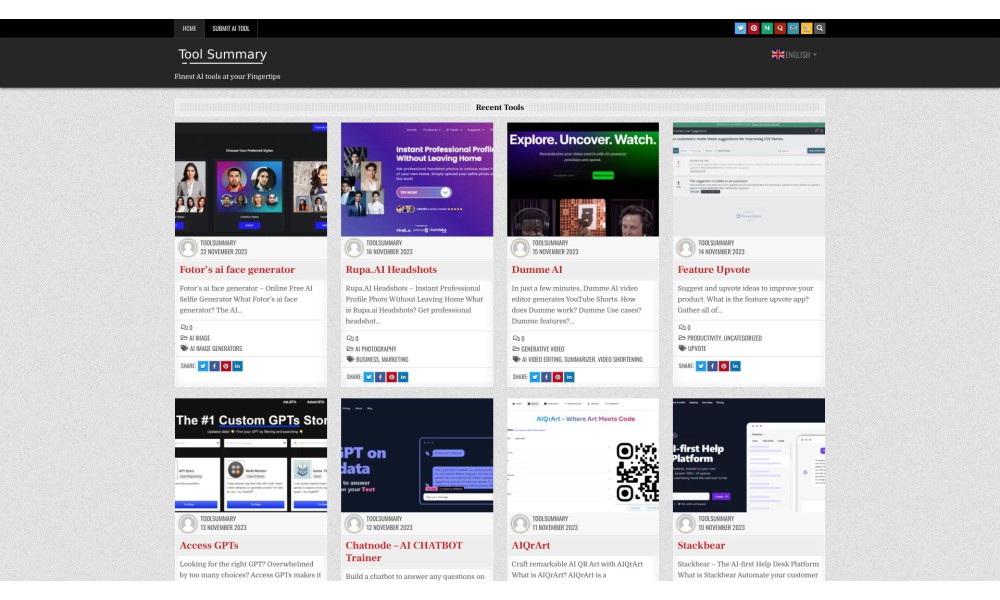1000x600 pixels.
Task: Share Fotor's ai face generator on Twitter
Action: [x=203, y=366]
